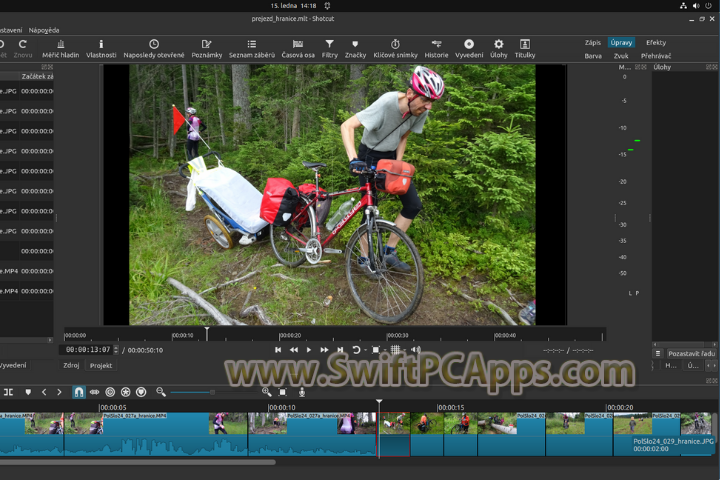
Task: Switch layout to Zvuk
Action: (621, 56)
